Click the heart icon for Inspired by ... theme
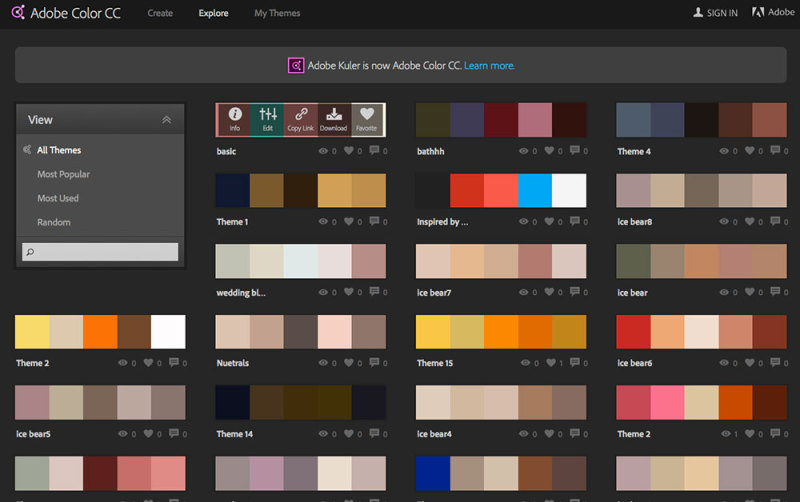This screenshot has width=800, height=502. (x=549, y=221)
